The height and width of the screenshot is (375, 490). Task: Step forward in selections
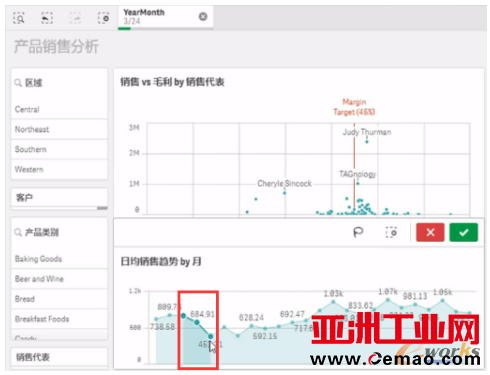click(75, 18)
